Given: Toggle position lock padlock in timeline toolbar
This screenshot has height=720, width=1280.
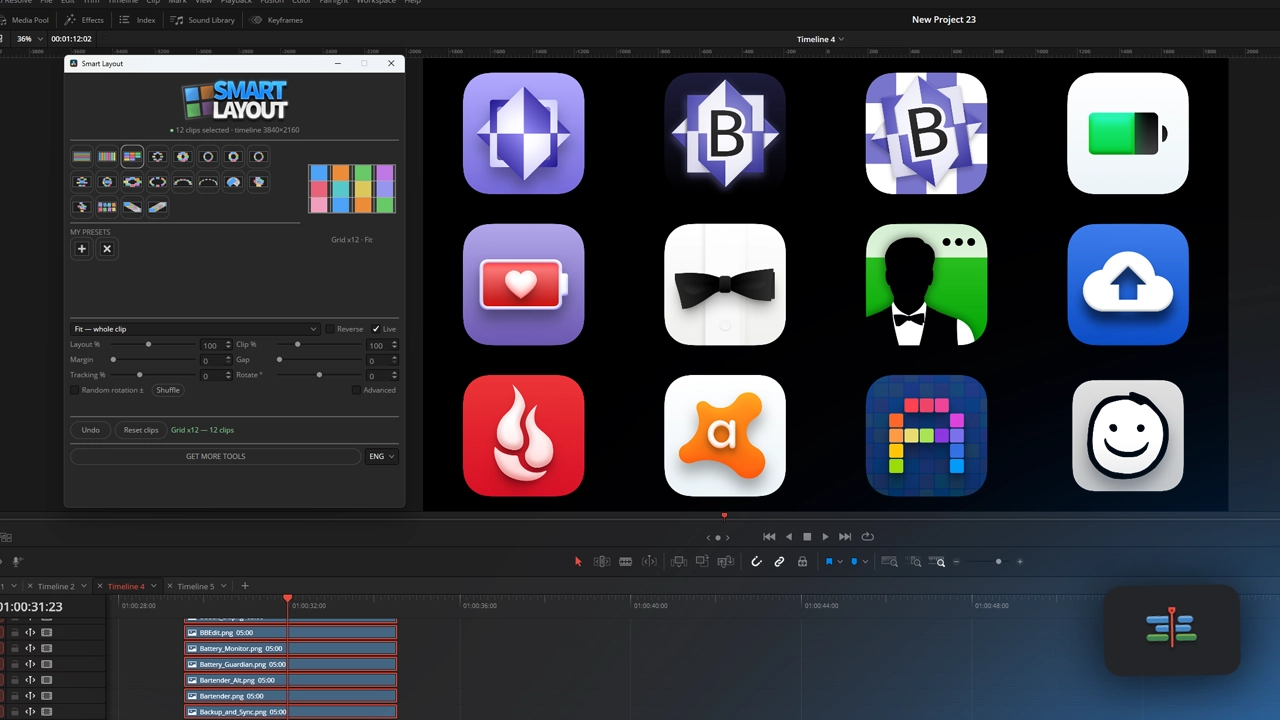Looking at the screenshot, I should click(x=802, y=562).
